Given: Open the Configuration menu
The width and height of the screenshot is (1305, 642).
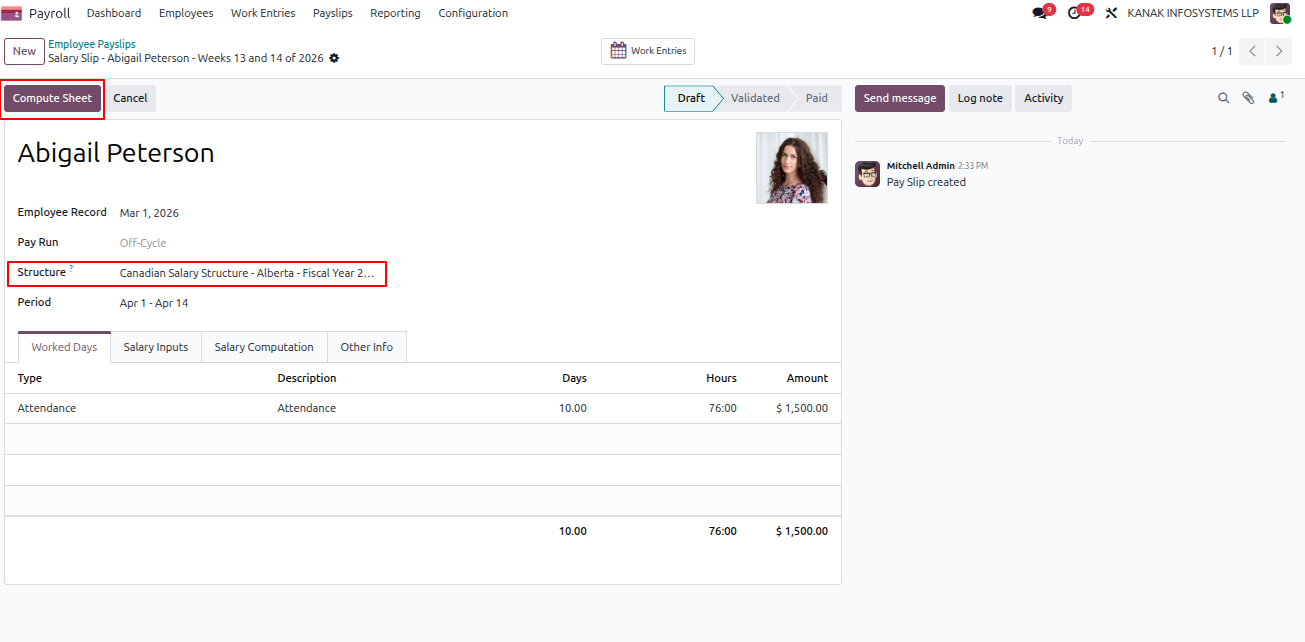Looking at the screenshot, I should tap(473, 13).
